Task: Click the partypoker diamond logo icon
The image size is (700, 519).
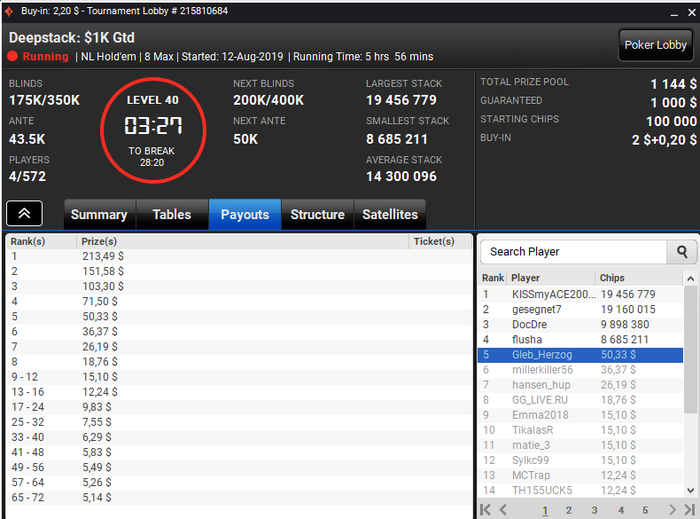Action: (8, 11)
